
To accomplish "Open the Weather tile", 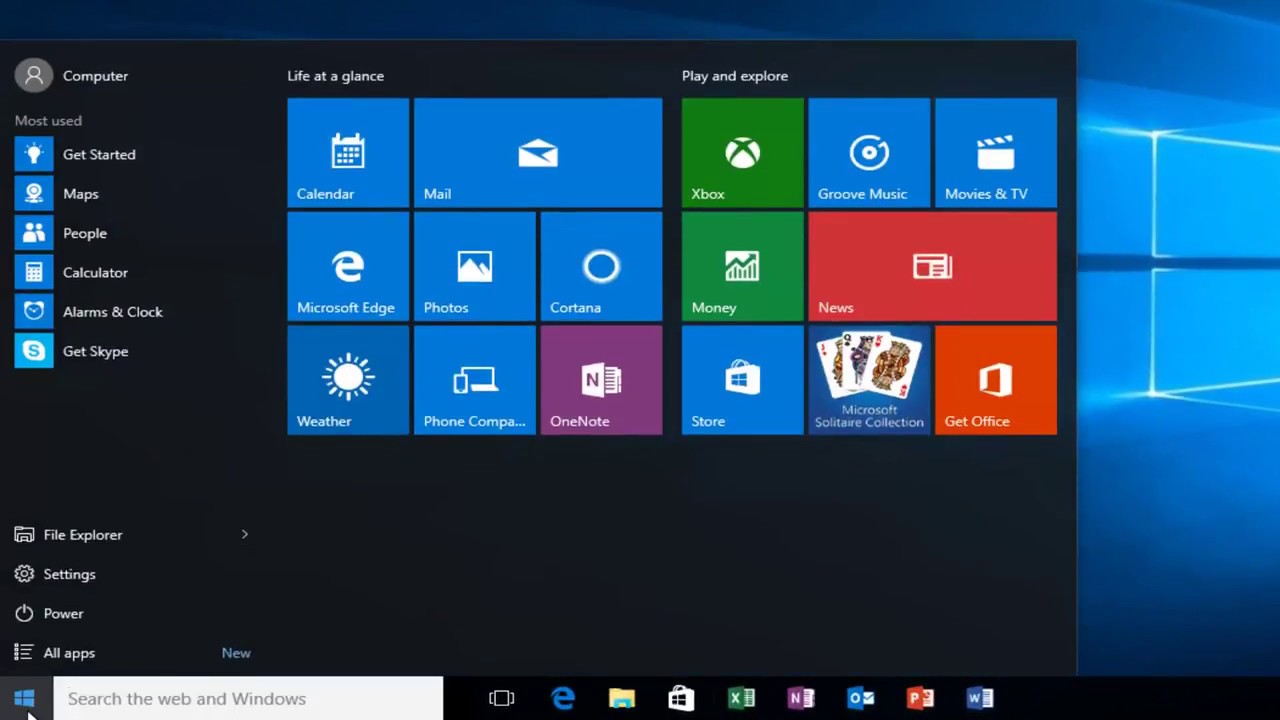I will coord(348,380).
